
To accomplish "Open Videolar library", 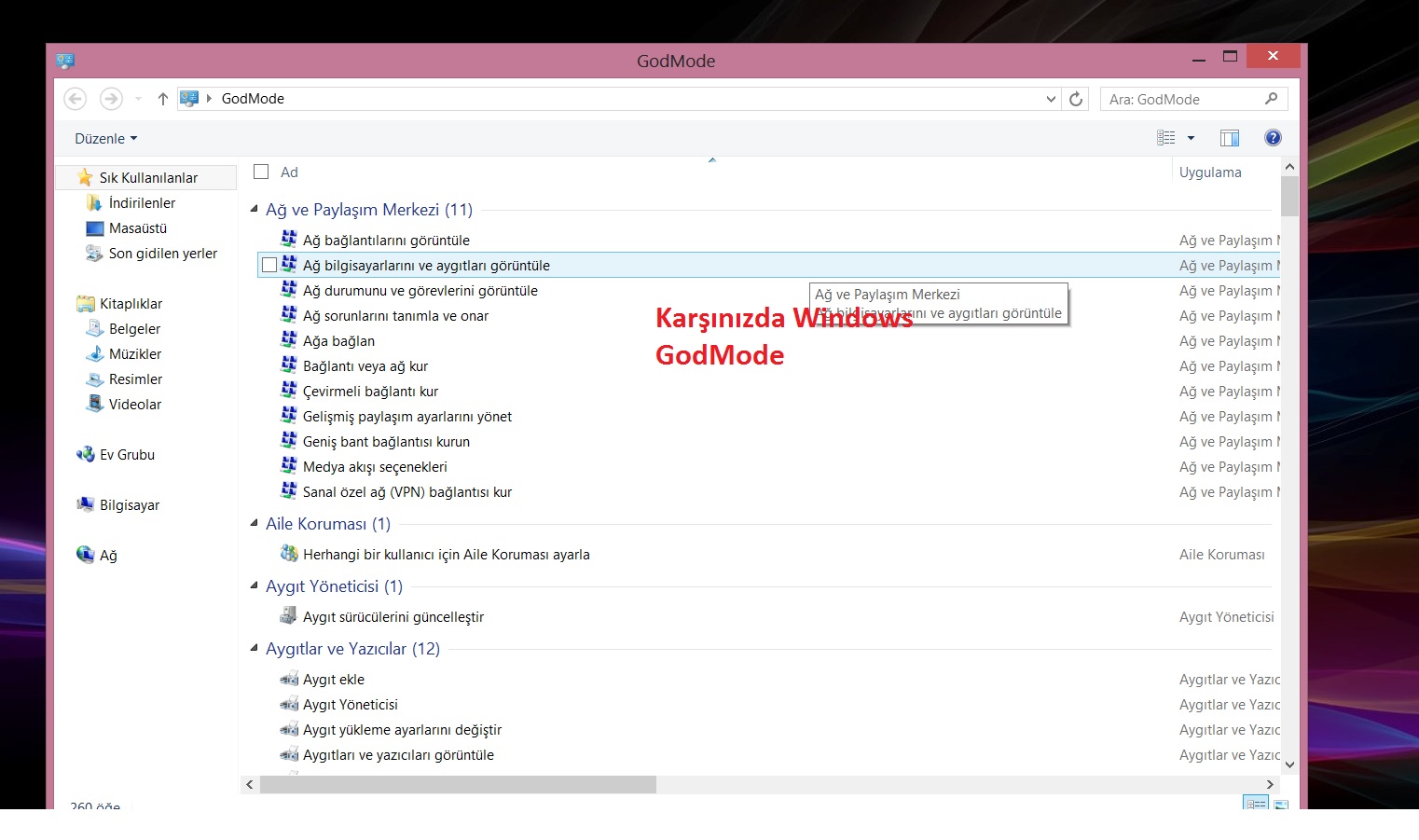I will click(134, 404).
